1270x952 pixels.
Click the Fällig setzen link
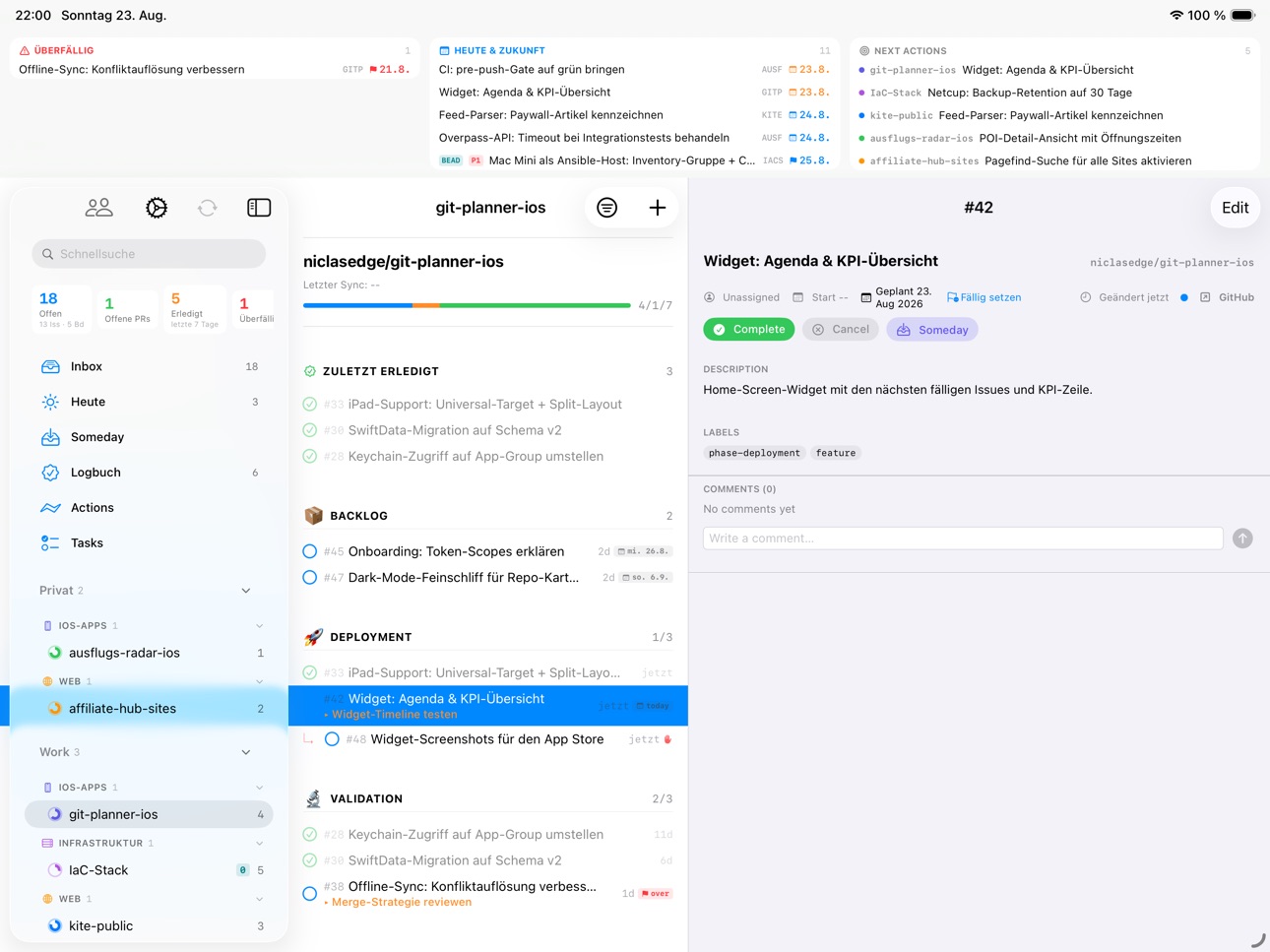[984, 297]
